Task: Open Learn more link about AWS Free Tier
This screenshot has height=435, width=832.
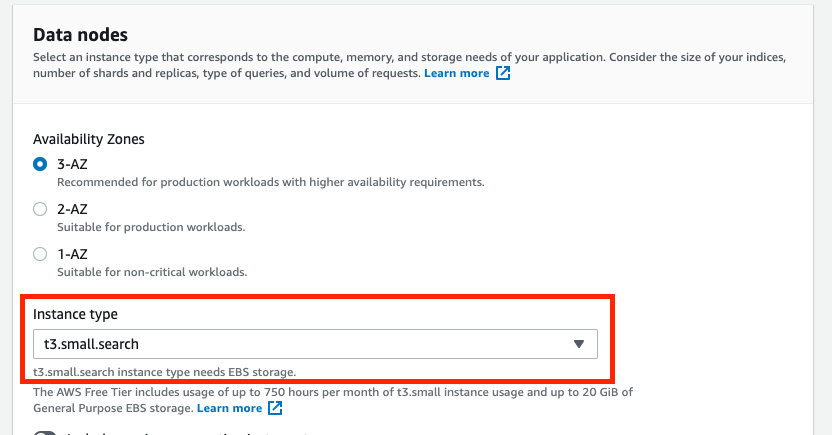Action: (229, 408)
